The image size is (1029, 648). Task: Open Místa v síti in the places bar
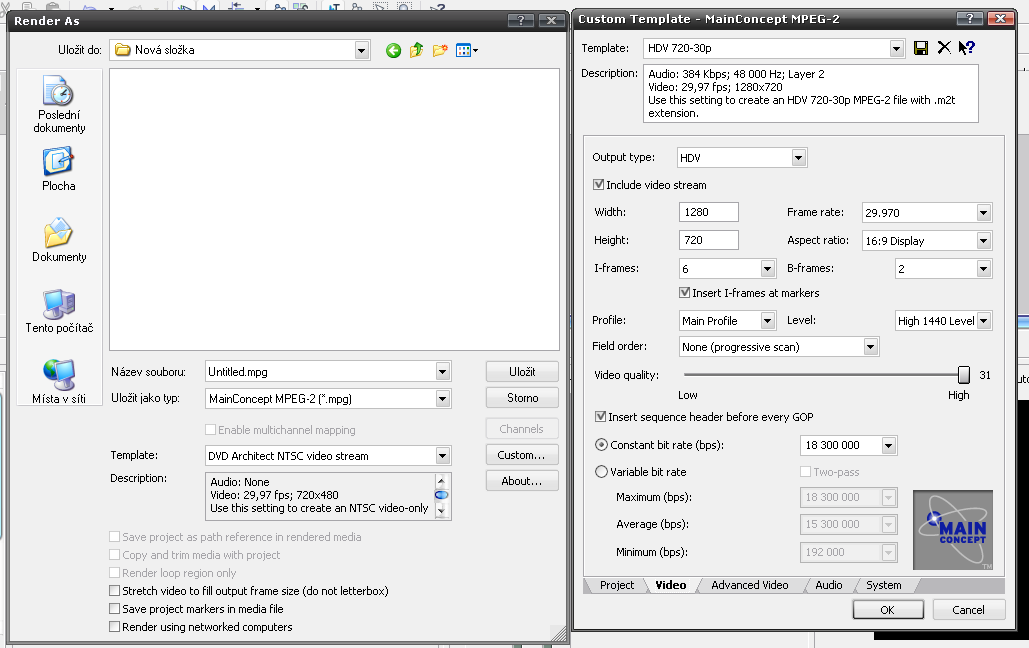point(59,381)
